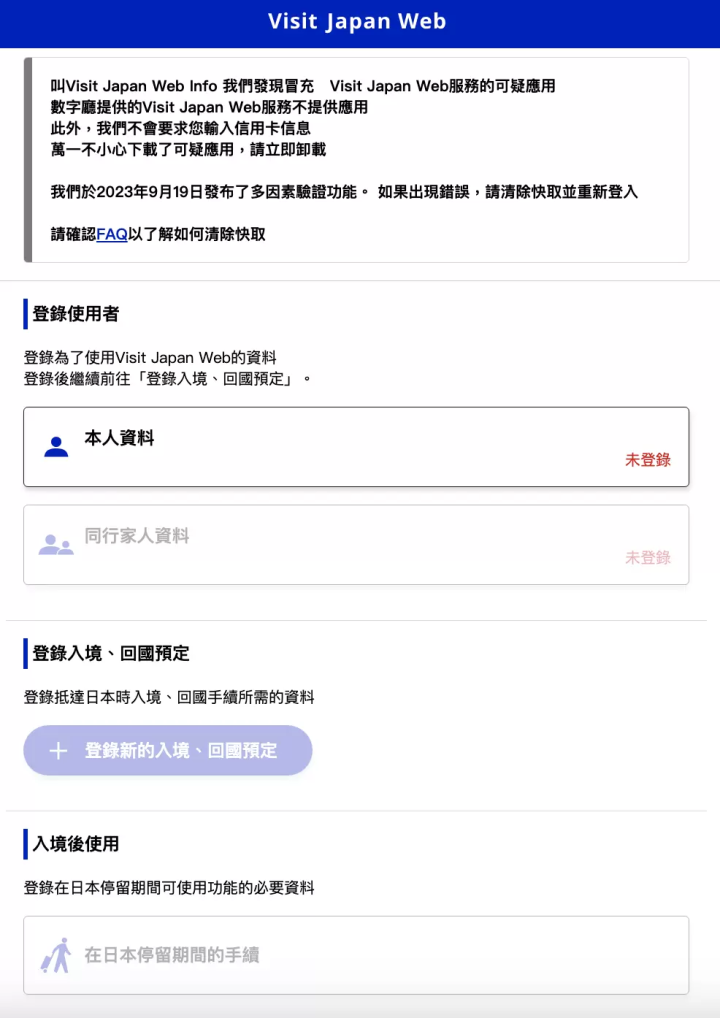Click the family members icon
The image size is (720, 1018).
tap(56, 545)
